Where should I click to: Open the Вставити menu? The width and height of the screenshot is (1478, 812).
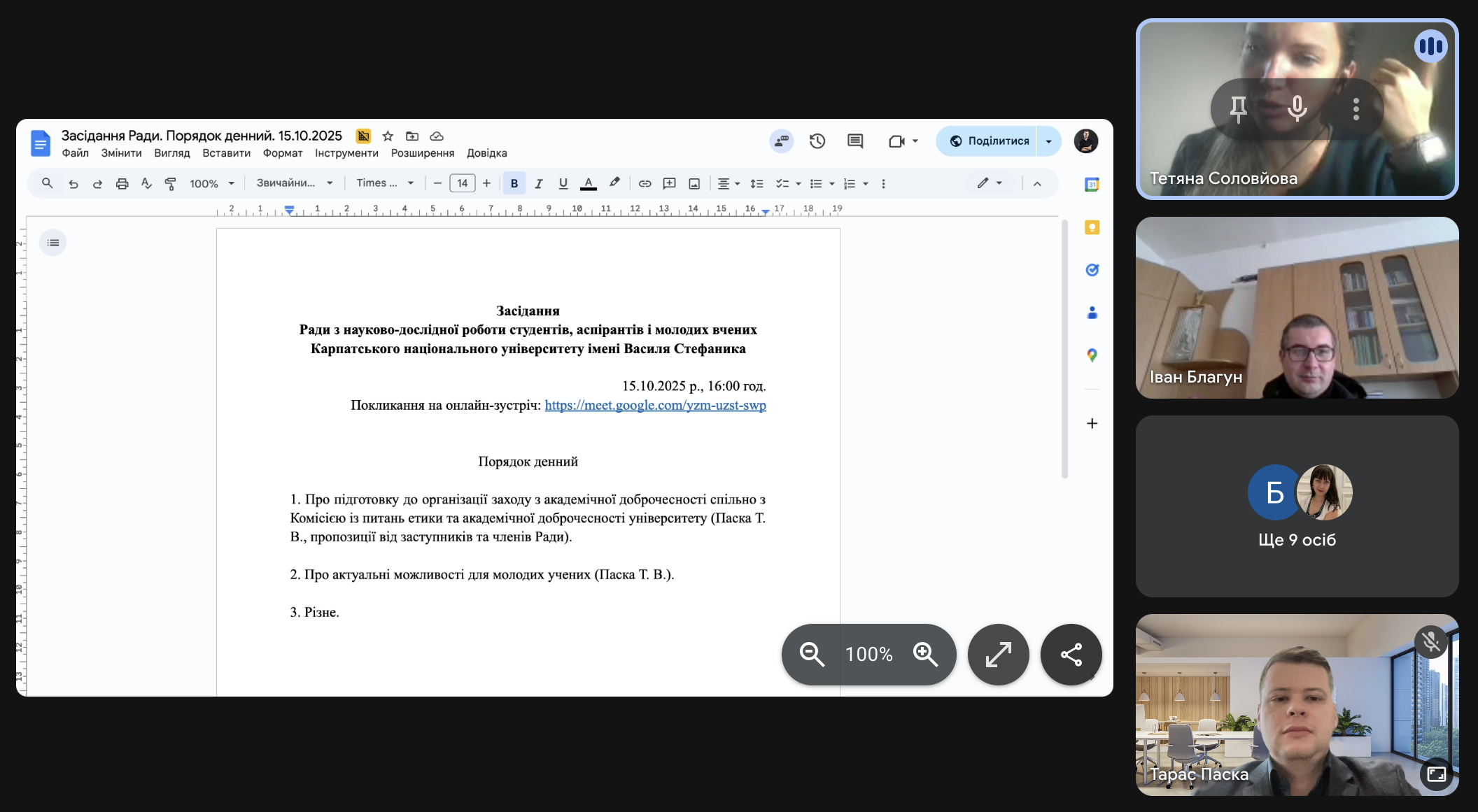point(226,153)
